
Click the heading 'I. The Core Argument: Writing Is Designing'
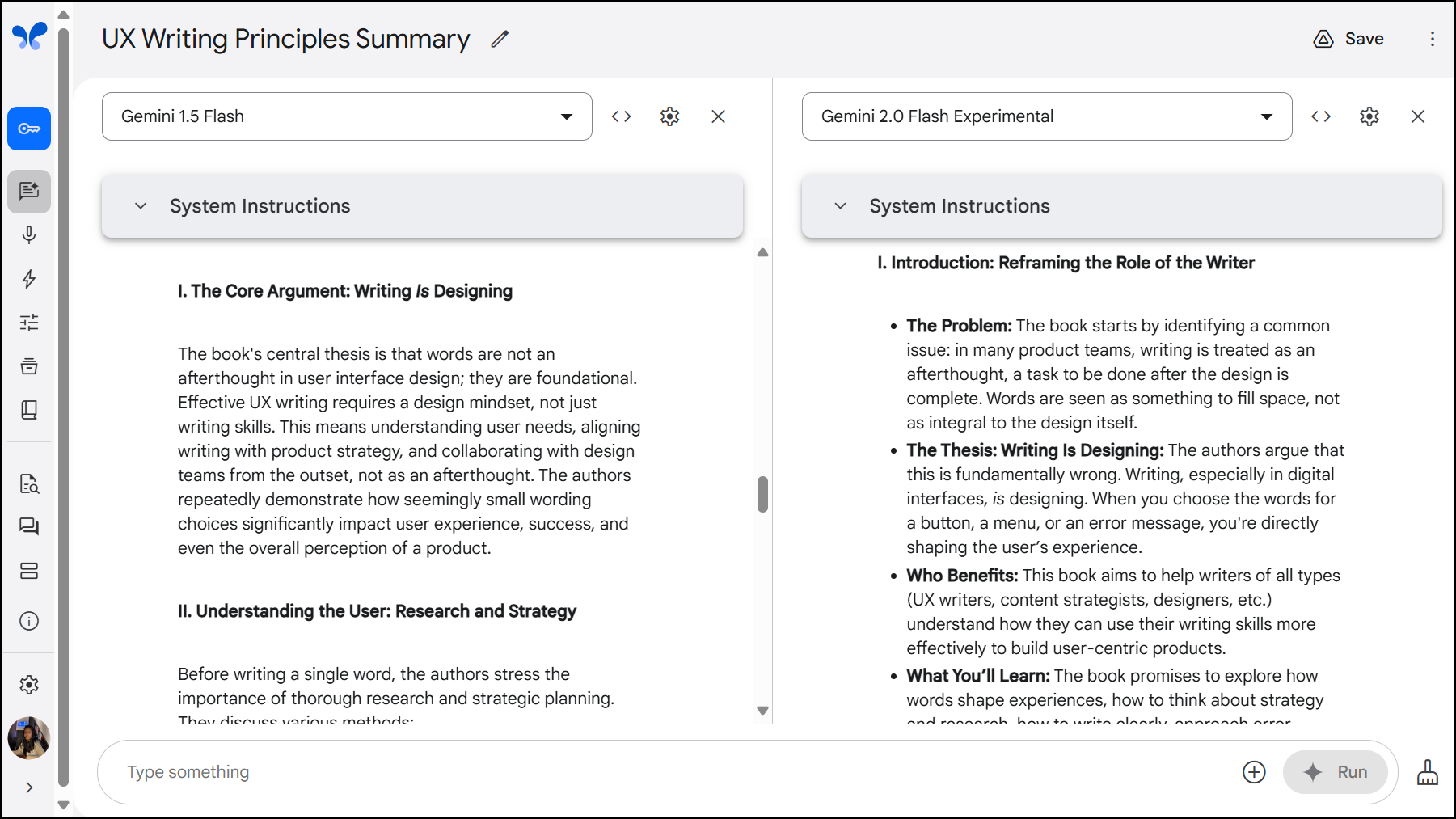click(x=345, y=291)
